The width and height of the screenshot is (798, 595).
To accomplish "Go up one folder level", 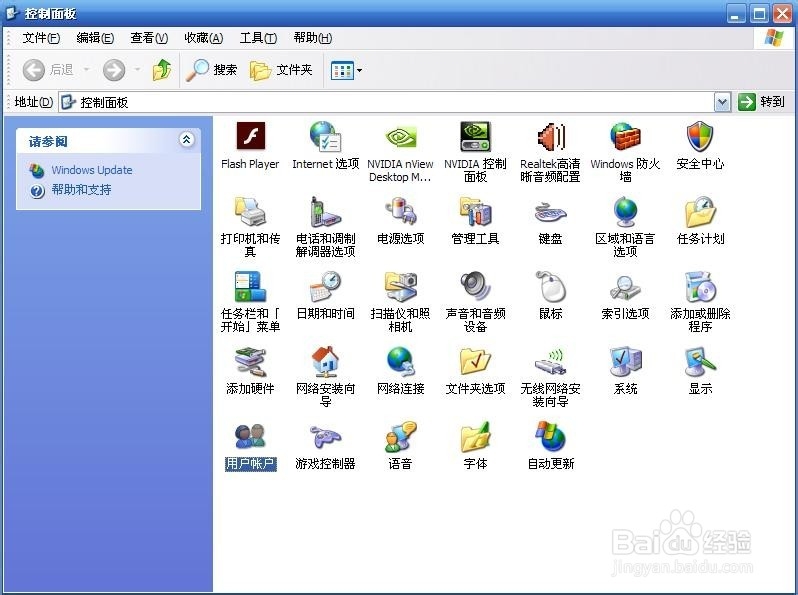I will point(162,70).
